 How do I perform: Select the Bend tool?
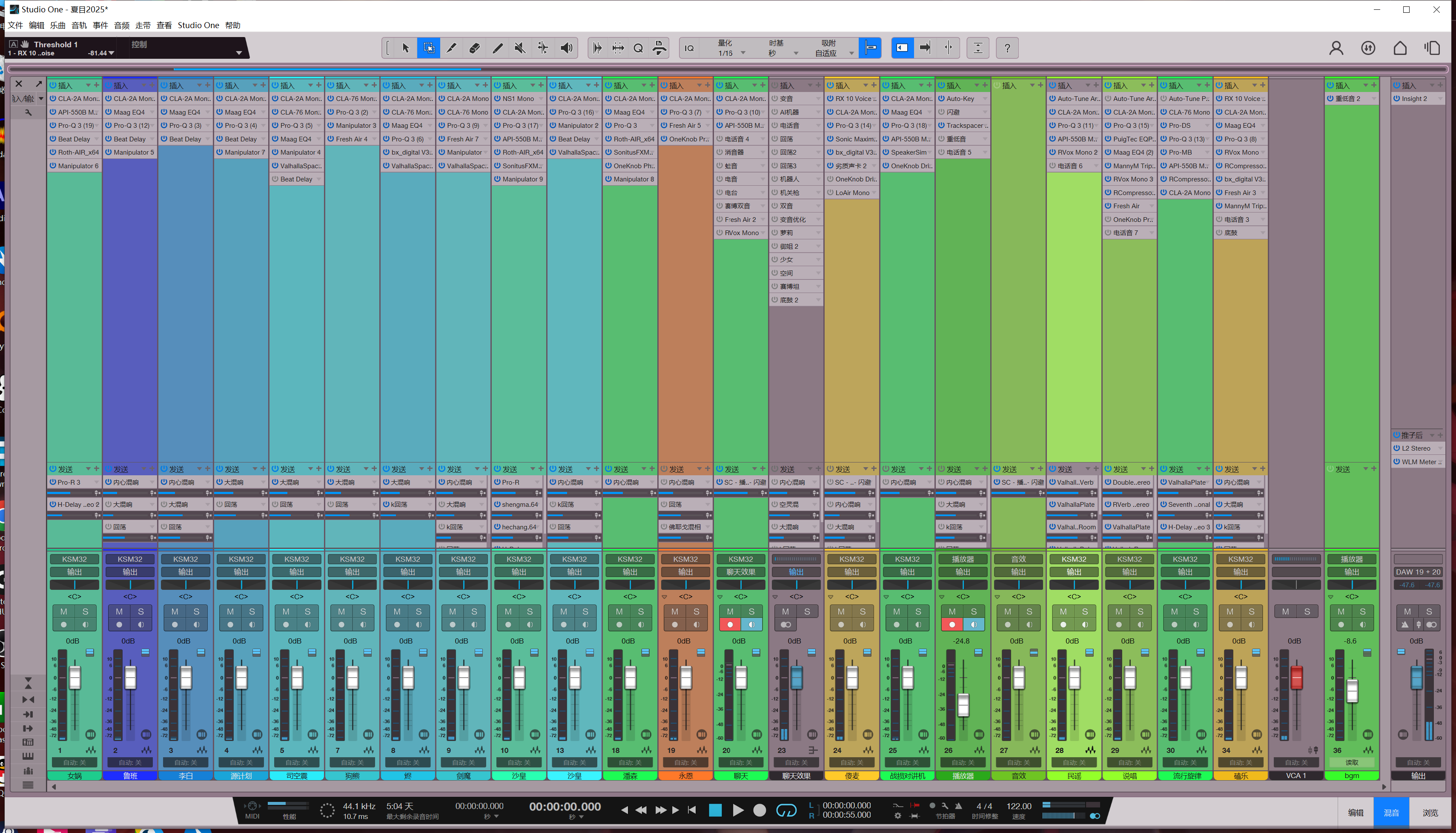543,48
